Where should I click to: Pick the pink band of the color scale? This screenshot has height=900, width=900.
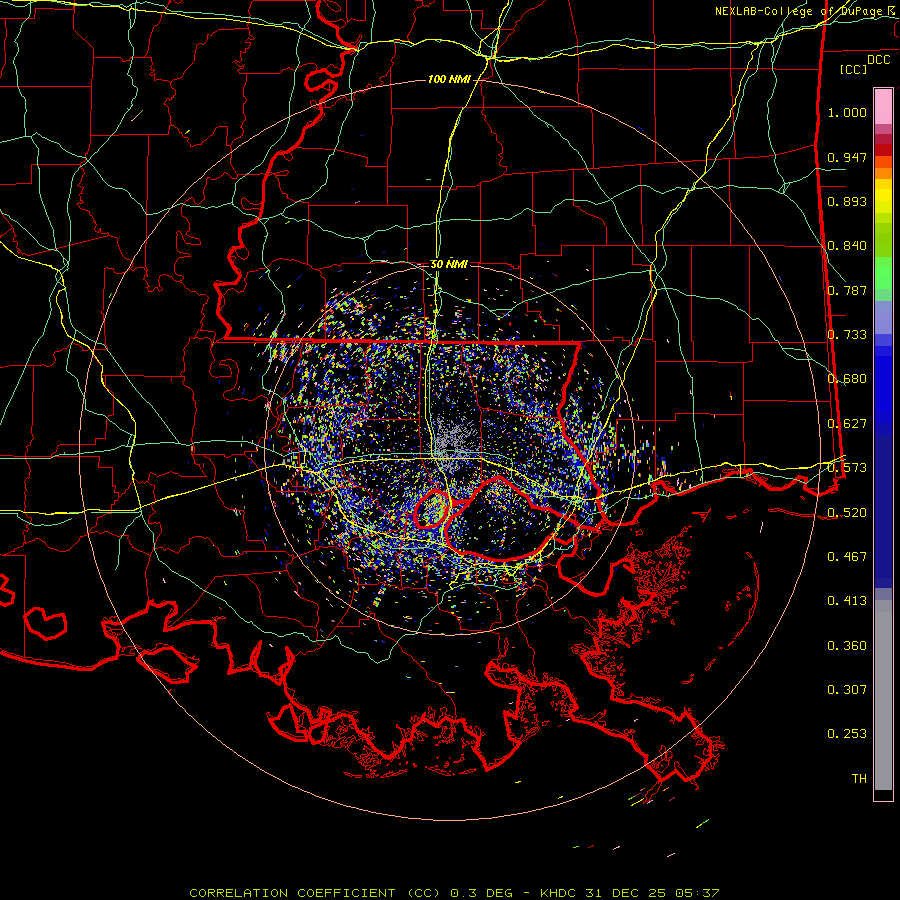[x=883, y=106]
